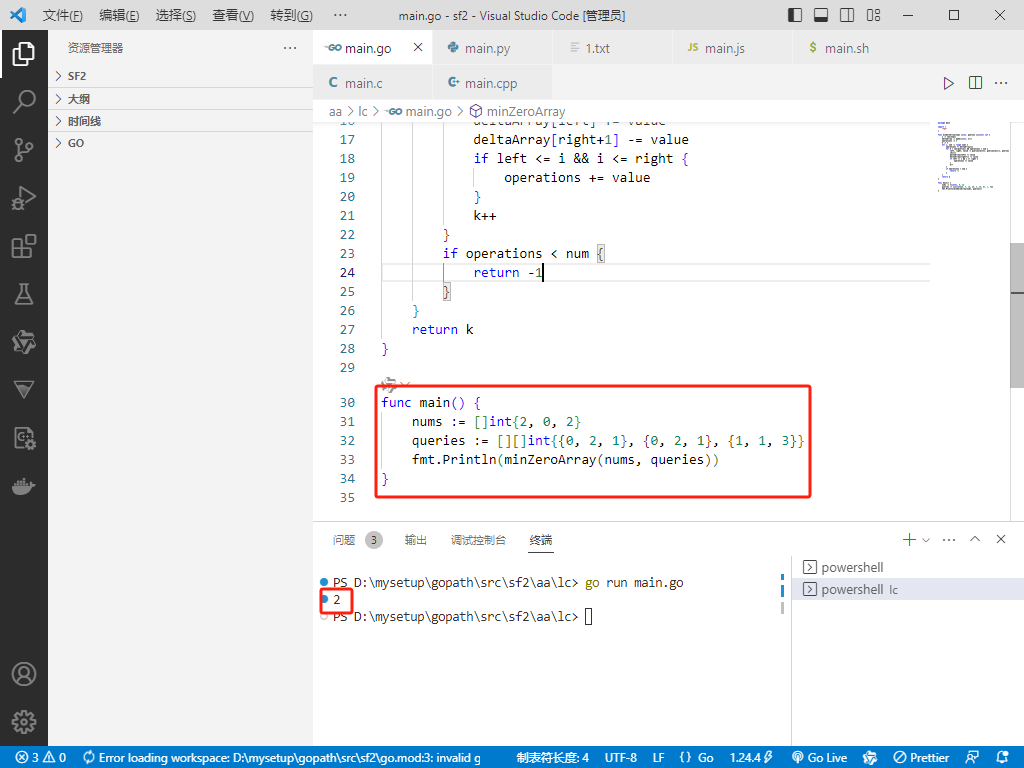Open the Source Control view
The width and height of the screenshot is (1024, 768).
tap(24, 150)
